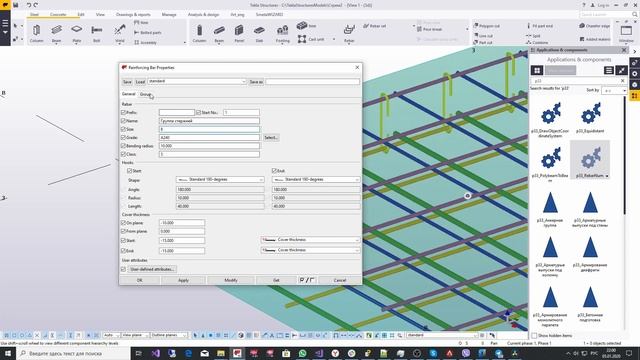The image size is (640, 360).
Task: Click the Save as name field
Action: (313, 82)
